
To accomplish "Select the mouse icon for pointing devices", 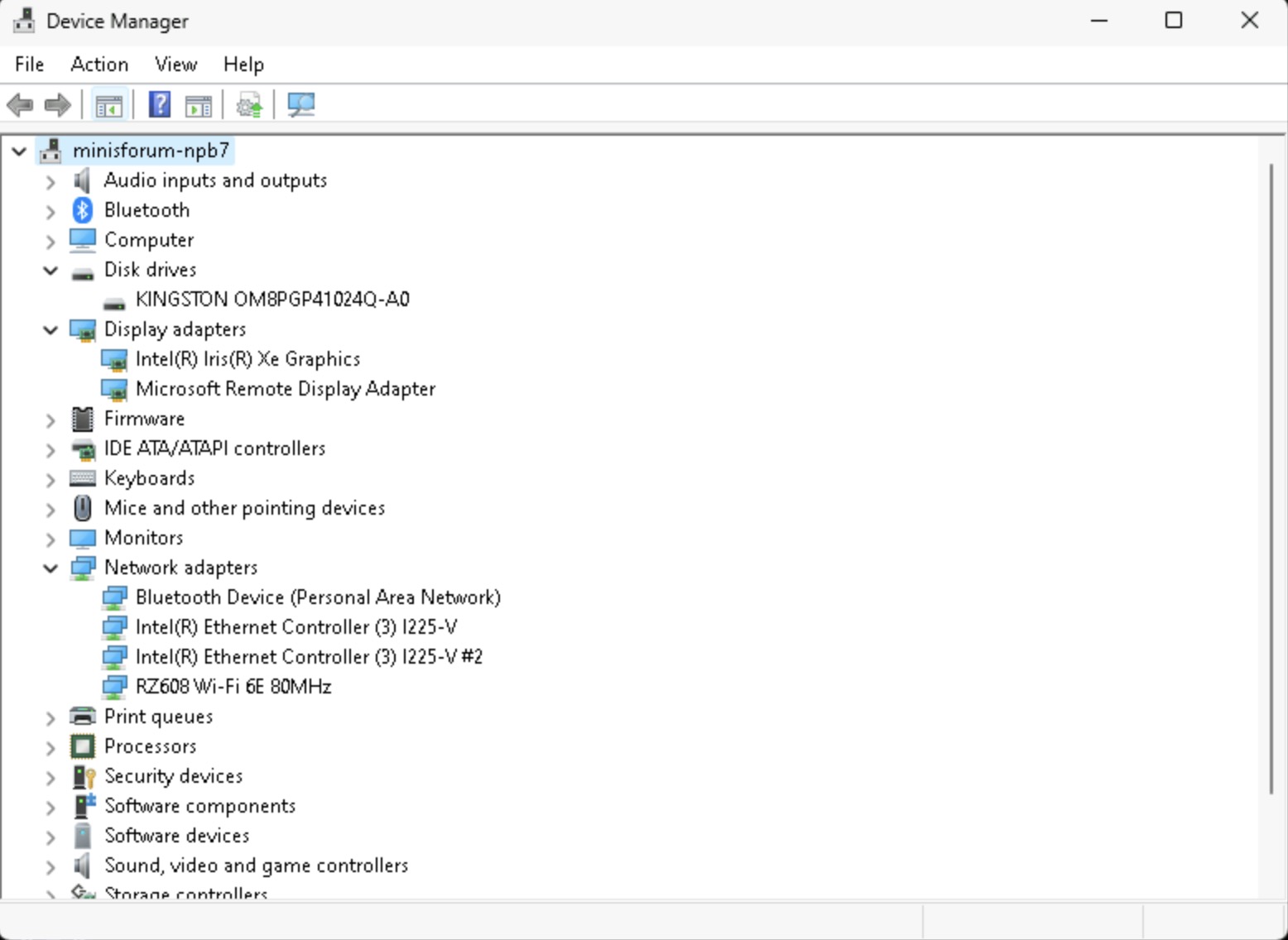I will click(82, 508).
